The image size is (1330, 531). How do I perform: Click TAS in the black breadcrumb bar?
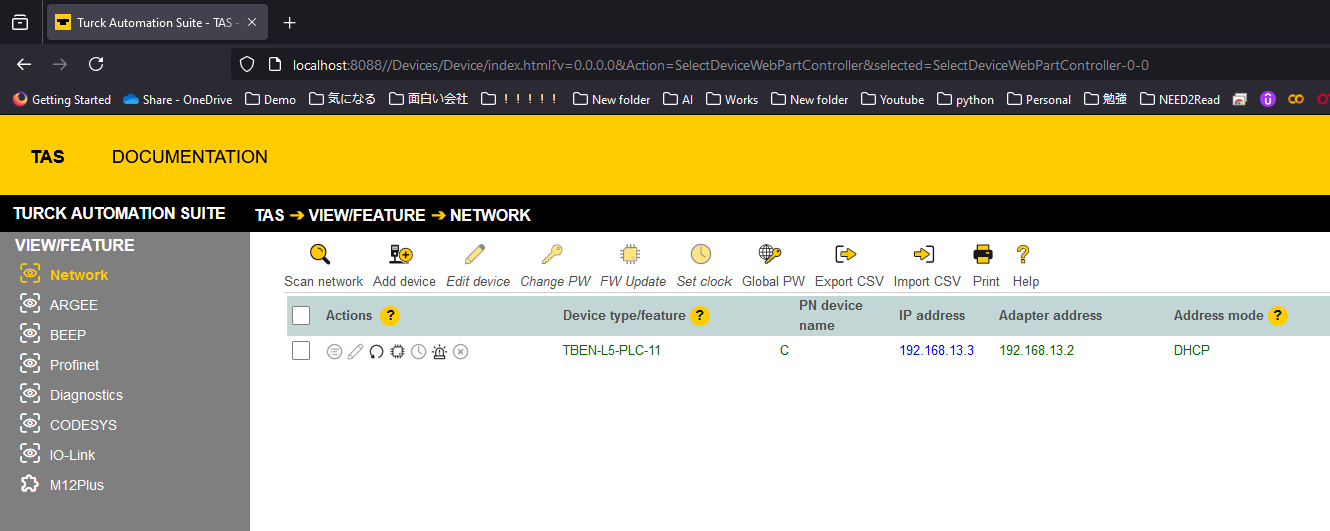[270, 215]
